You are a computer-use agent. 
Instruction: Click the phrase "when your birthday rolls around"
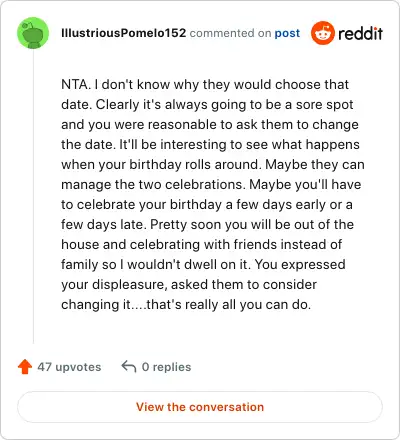click(160, 165)
